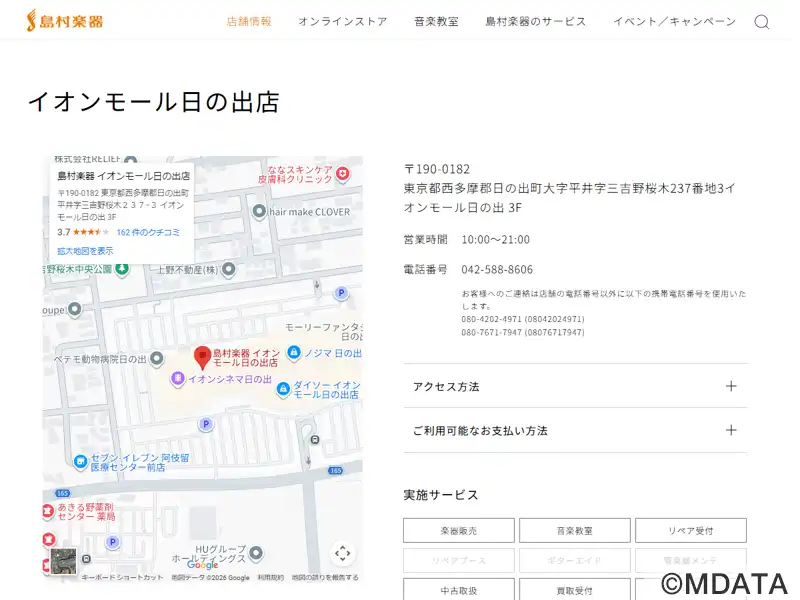This screenshot has width=800, height=600.
Task: Click the 株式会社RELIEF map marker
Action: tap(131, 160)
